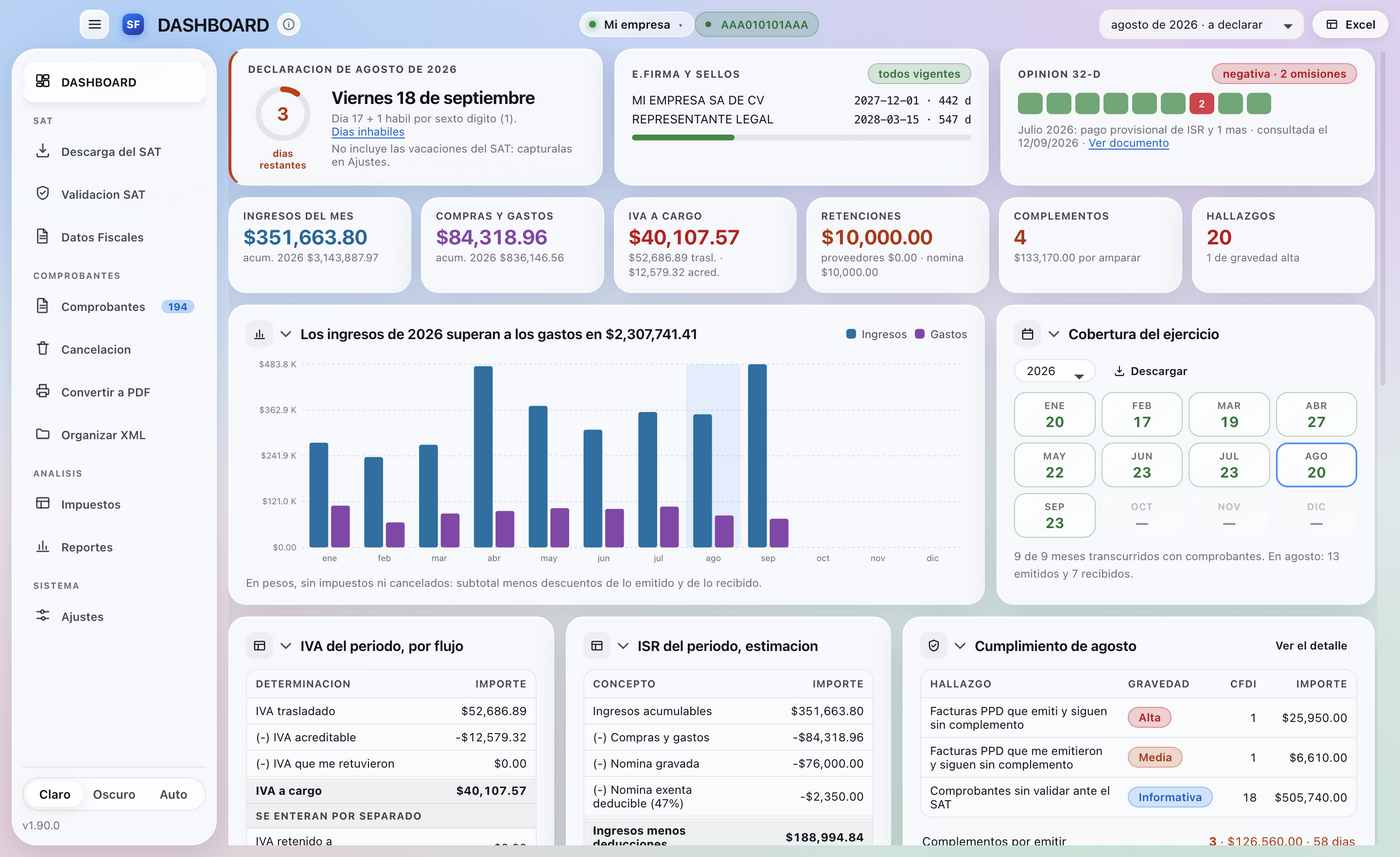This screenshot has height=857, width=1400.
Task: Open Descarga del SAT in sidebar
Action: coord(114,152)
